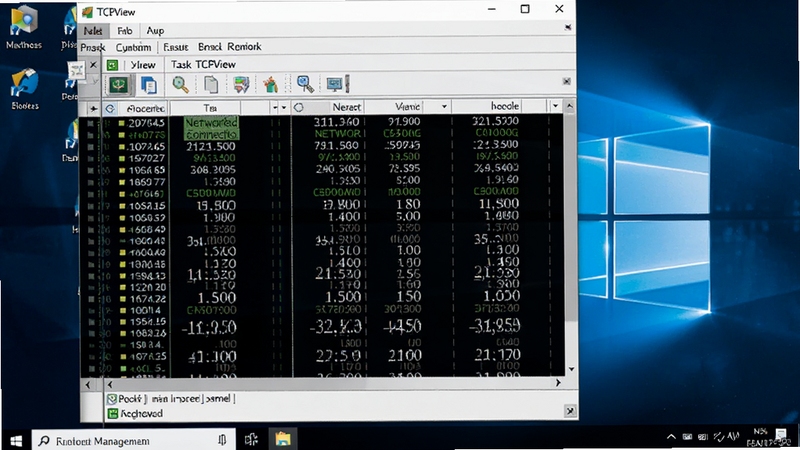Open Task View on the taskbar
Image resolution: width=800 pixels, height=450 pixels.
251,439
